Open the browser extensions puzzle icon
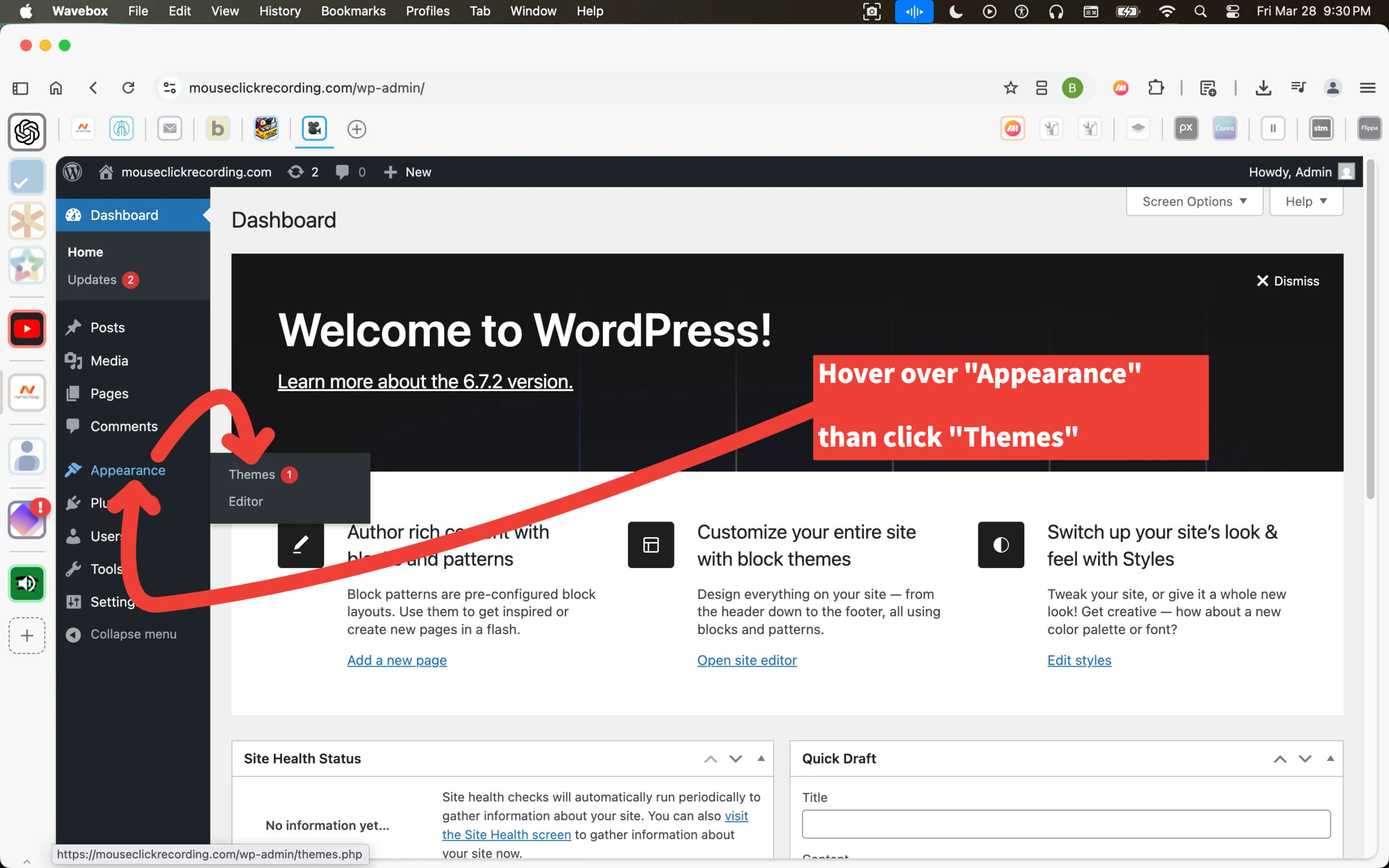1389x868 pixels. [x=1155, y=88]
